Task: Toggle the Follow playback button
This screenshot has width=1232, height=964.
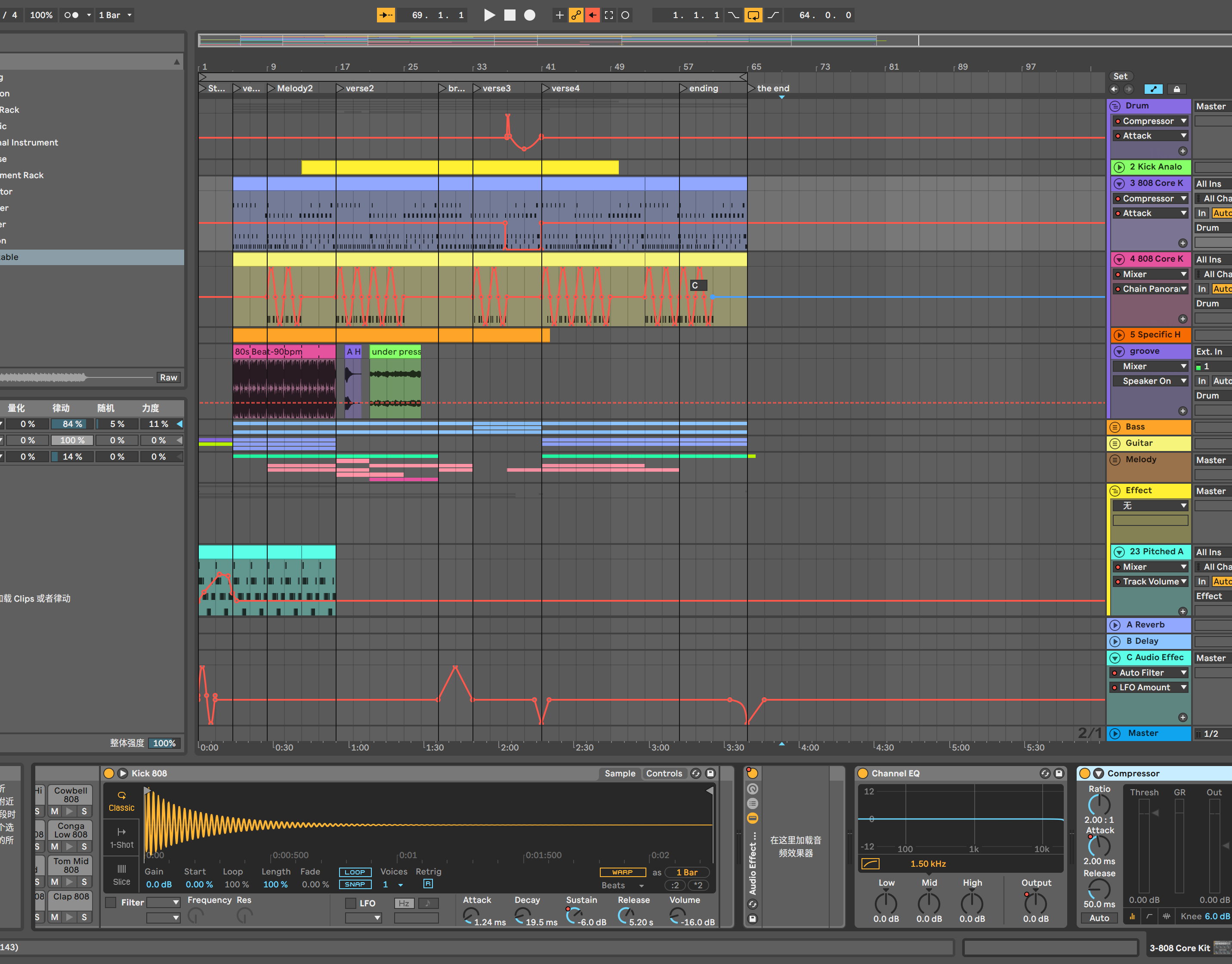Action: (386, 15)
